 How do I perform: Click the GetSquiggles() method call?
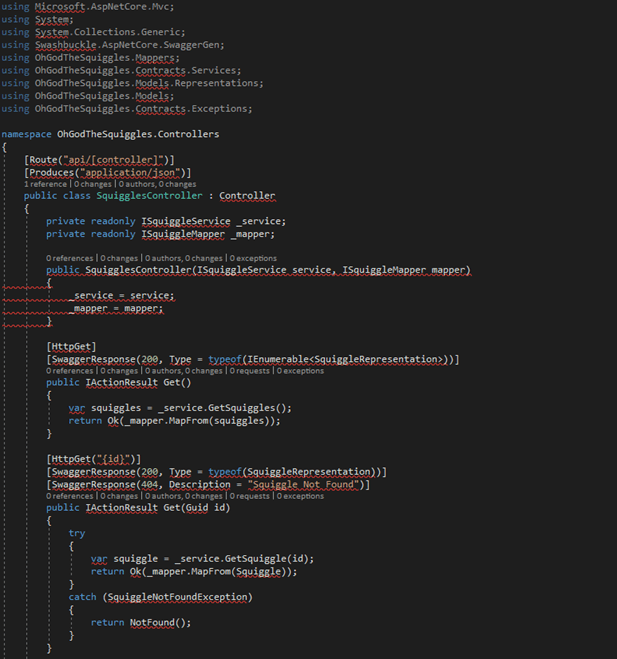(x=240, y=408)
